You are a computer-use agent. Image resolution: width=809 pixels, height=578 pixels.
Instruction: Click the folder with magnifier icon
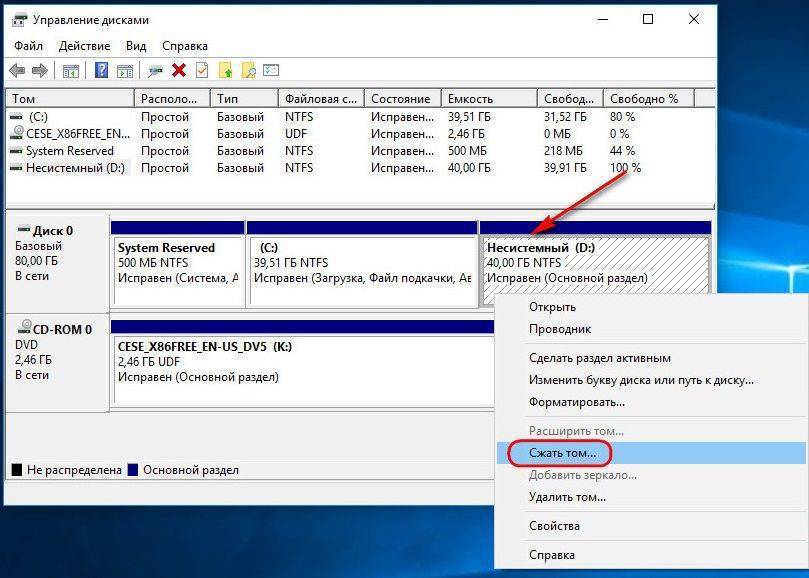pyautogui.click(x=248, y=70)
